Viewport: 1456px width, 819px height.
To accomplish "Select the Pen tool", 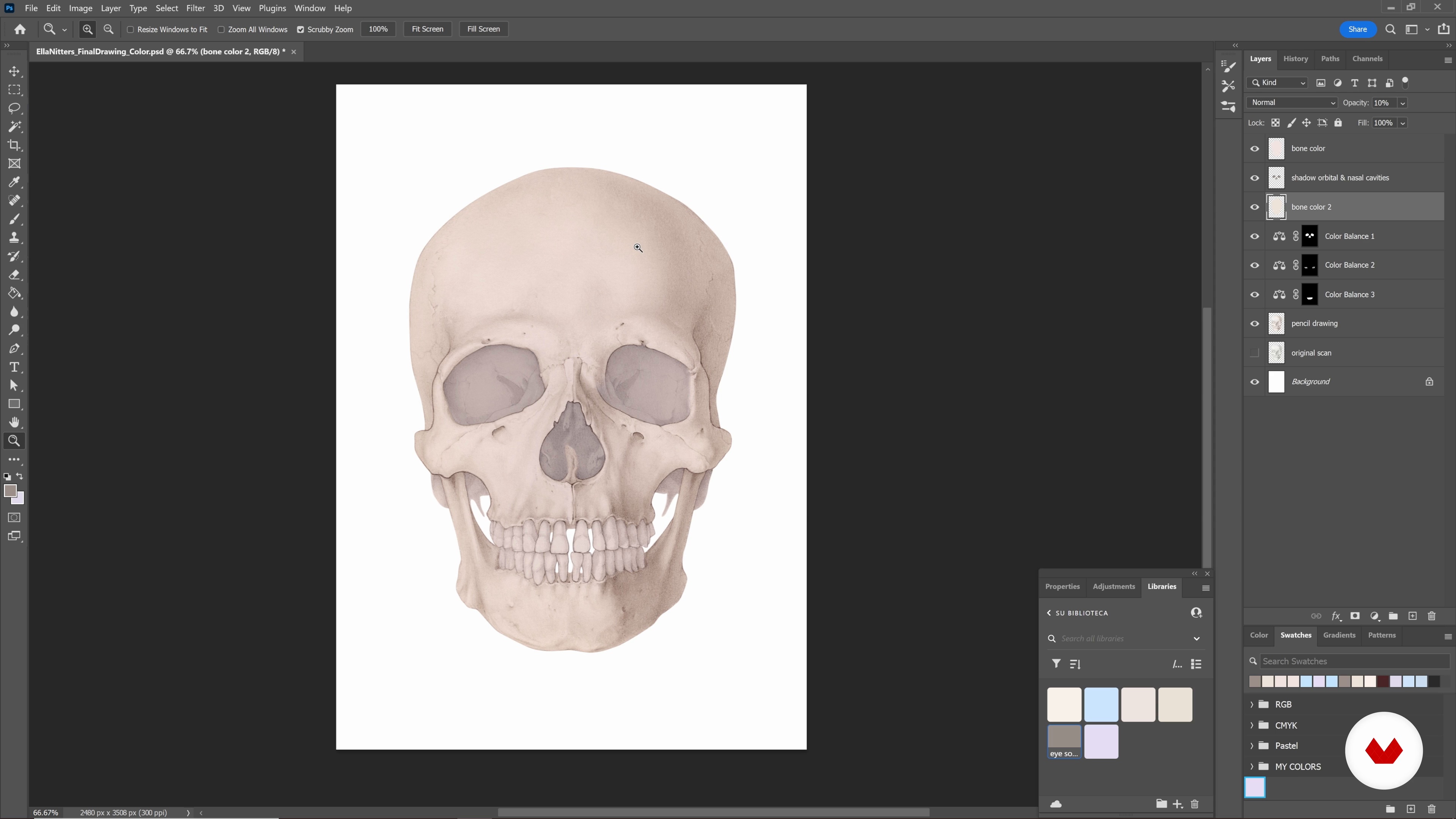I will (x=14, y=348).
